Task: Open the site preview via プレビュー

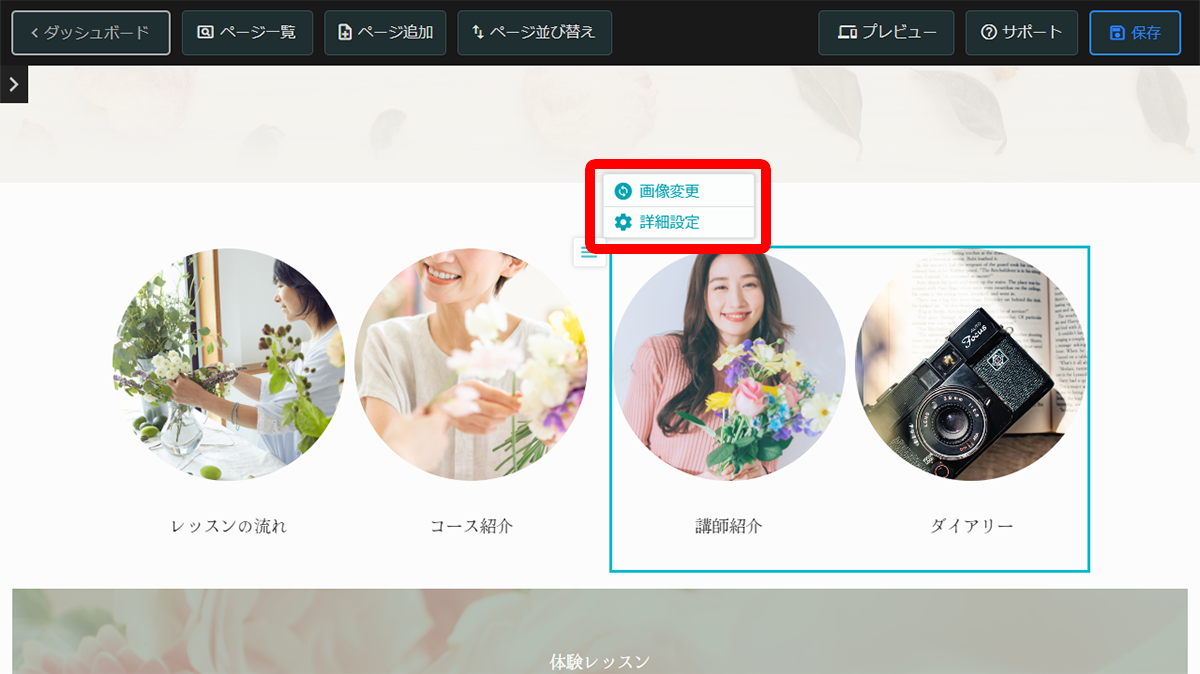Action: tap(886, 32)
